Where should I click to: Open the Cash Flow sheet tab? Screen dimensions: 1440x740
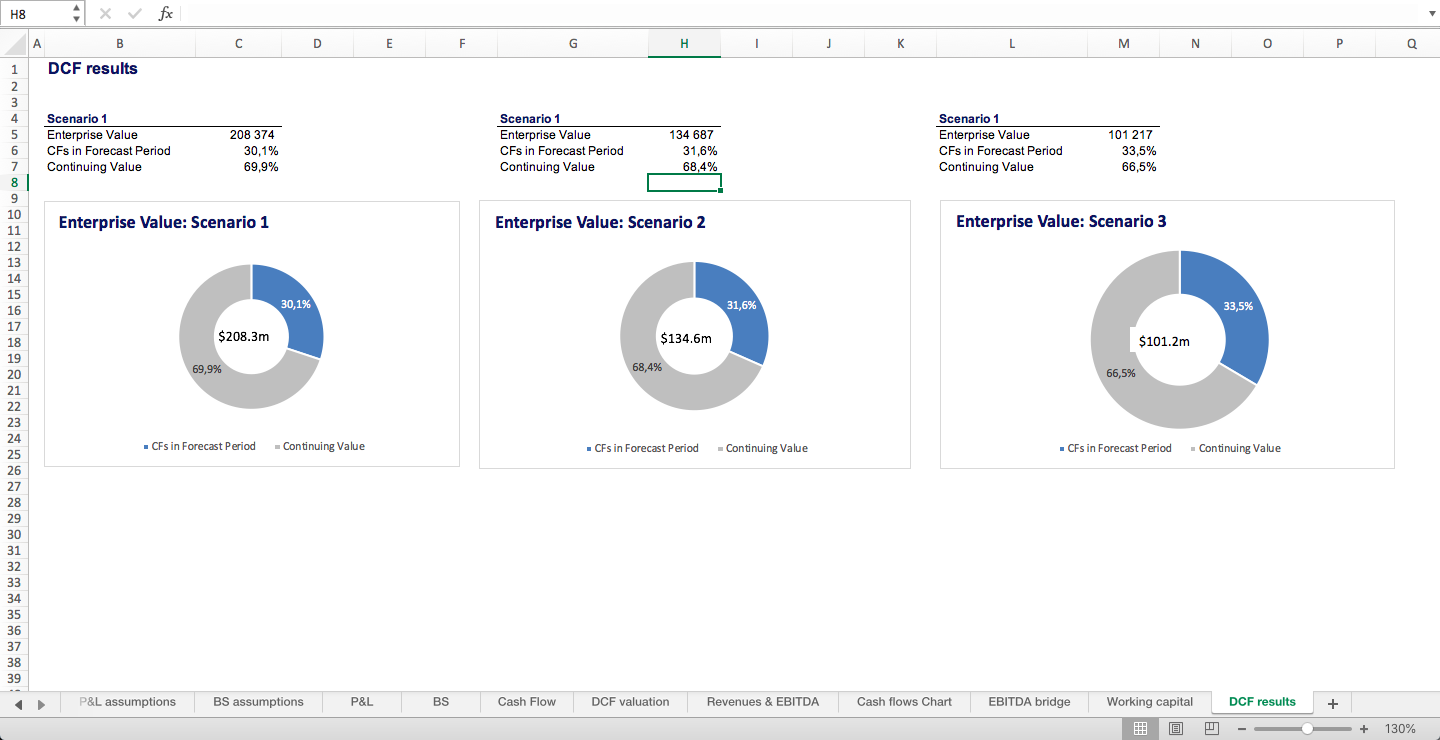pyautogui.click(x=527, y=702)
